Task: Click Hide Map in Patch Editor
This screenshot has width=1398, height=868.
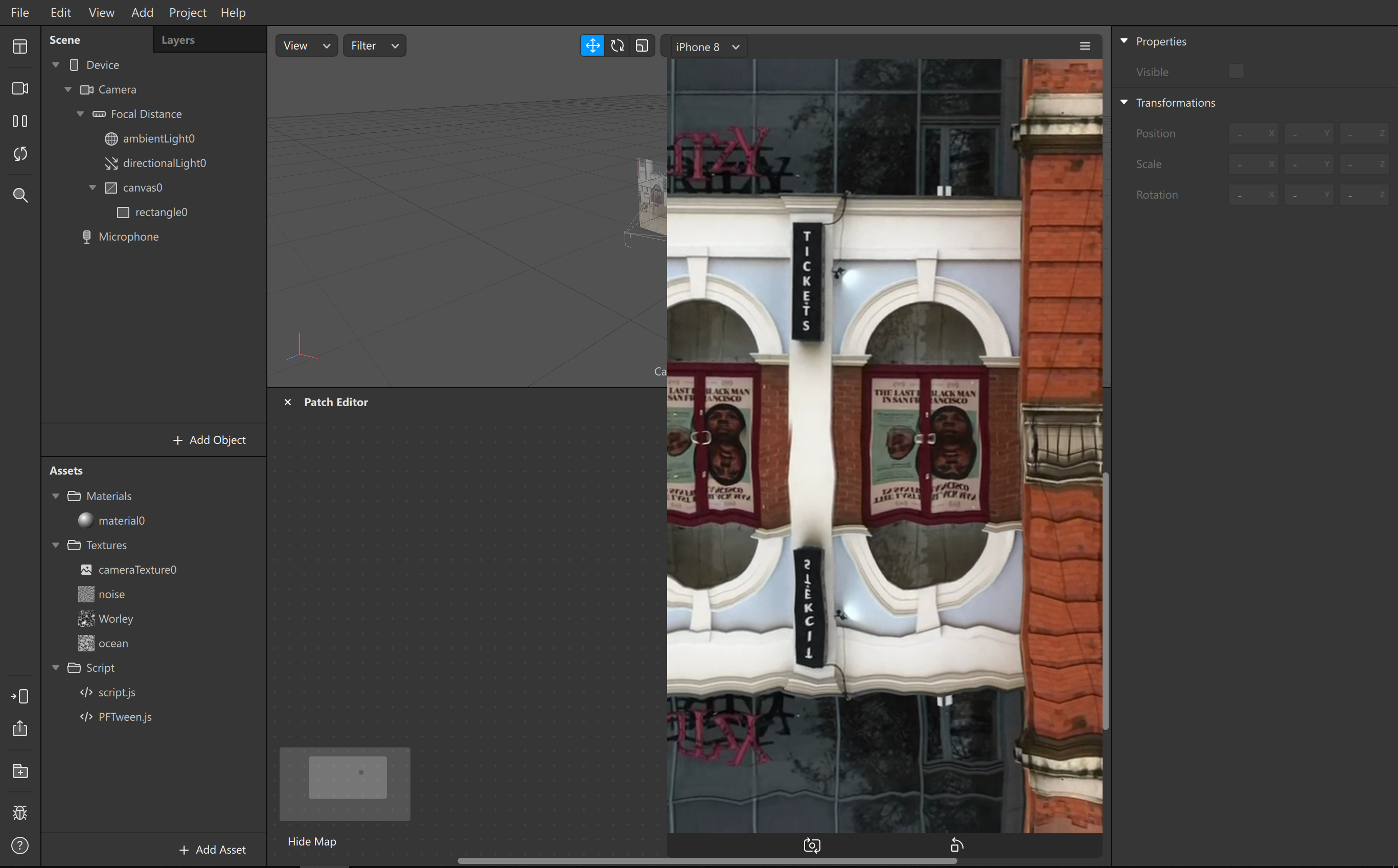Action: pos(312,841)
